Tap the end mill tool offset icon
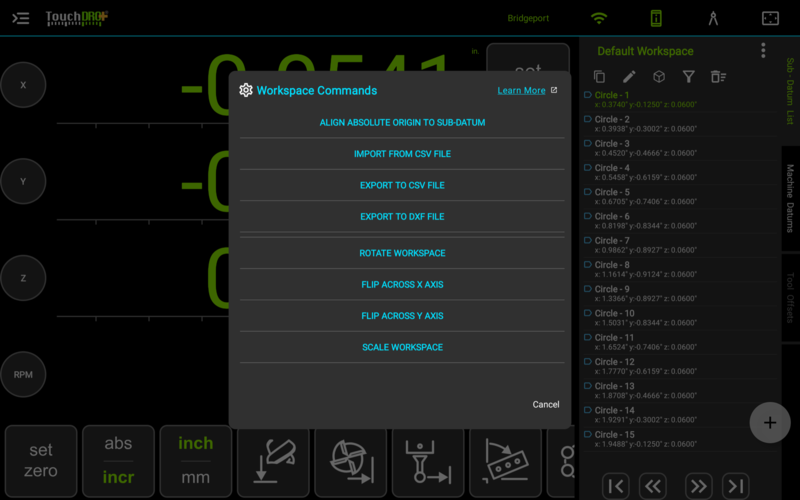 (351, 462)
